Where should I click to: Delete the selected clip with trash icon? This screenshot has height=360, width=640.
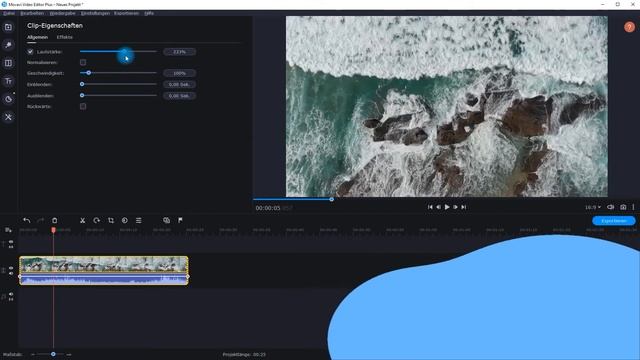click(54, 220)
